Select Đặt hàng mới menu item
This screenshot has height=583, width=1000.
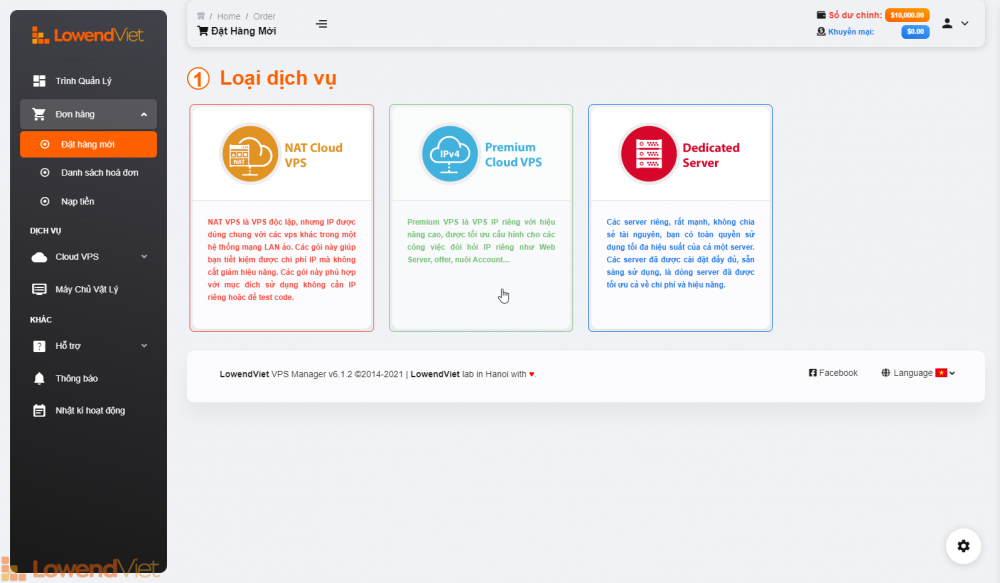pos(89,144)
